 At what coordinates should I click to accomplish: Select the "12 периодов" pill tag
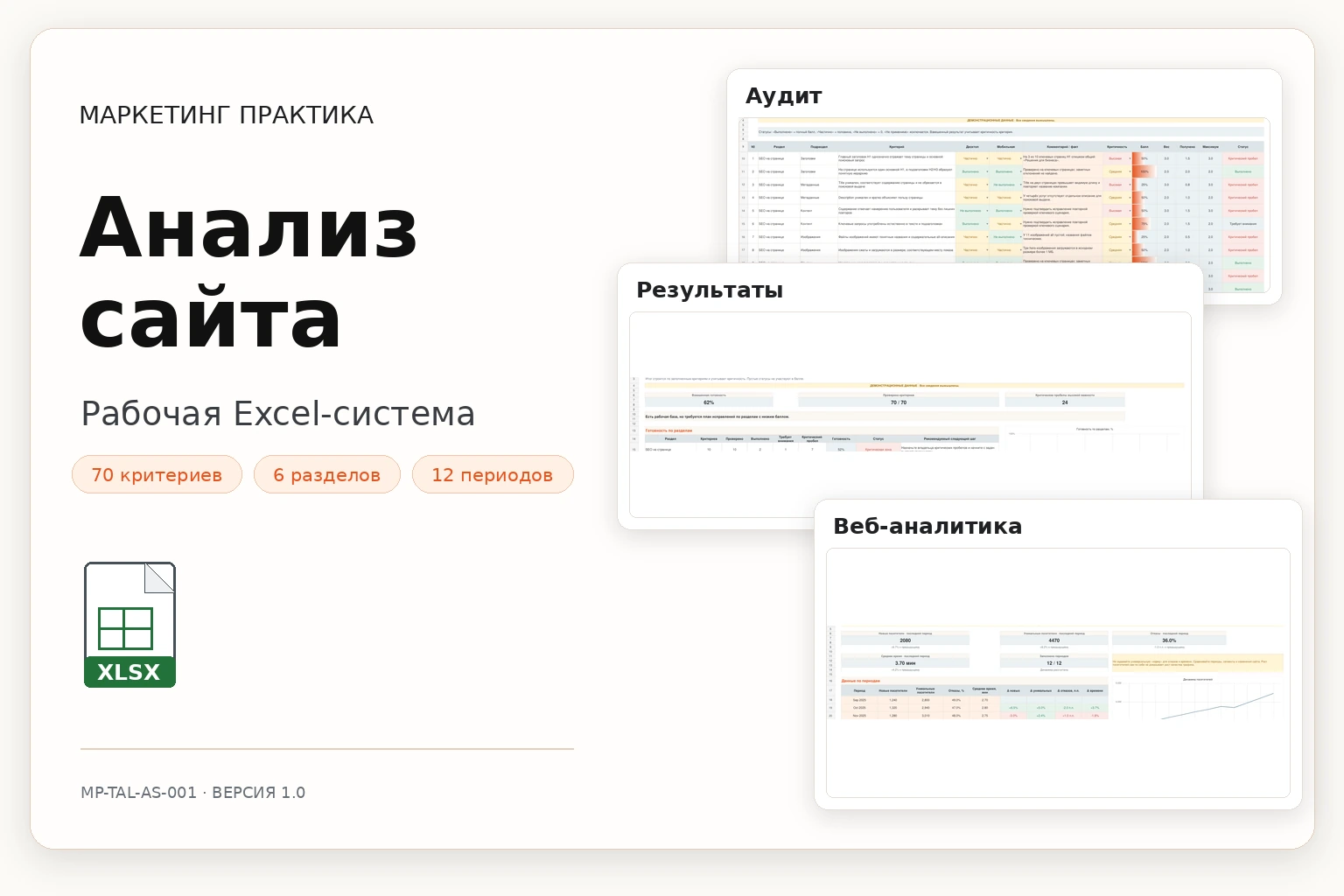(493, 474)
